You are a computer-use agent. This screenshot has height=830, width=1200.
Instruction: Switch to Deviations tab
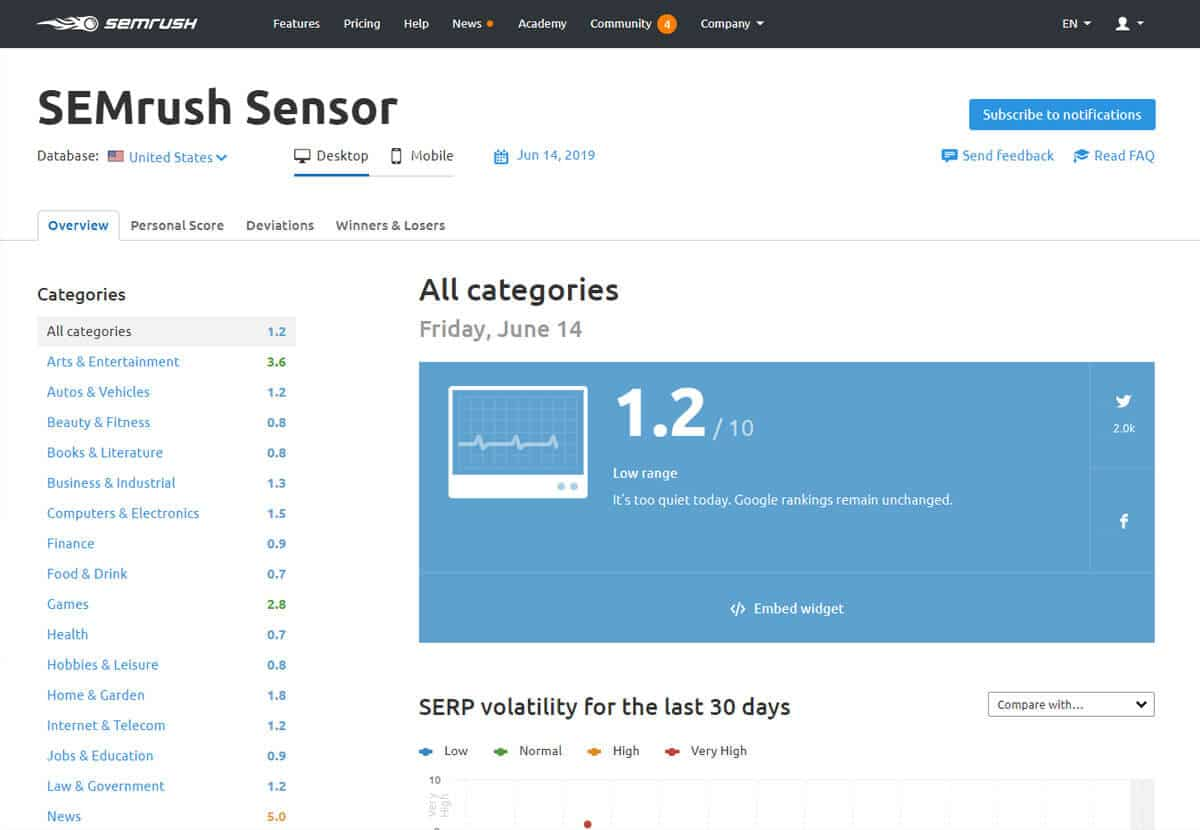[x=280, y=225]
